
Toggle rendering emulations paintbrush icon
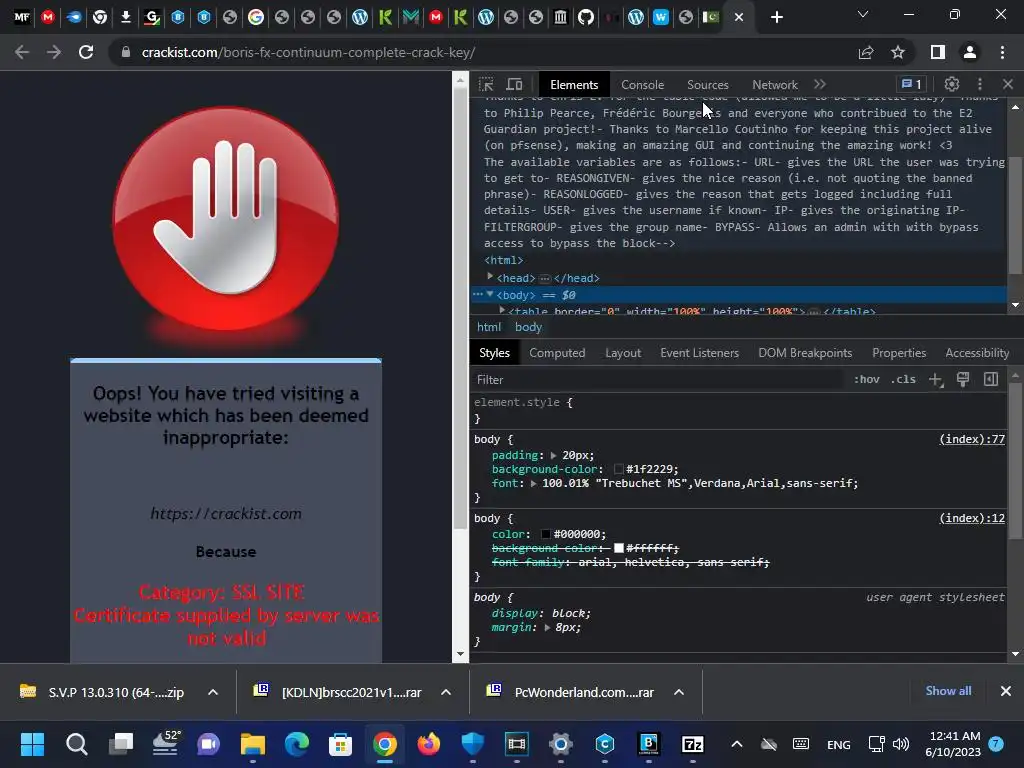click(963, 379)
